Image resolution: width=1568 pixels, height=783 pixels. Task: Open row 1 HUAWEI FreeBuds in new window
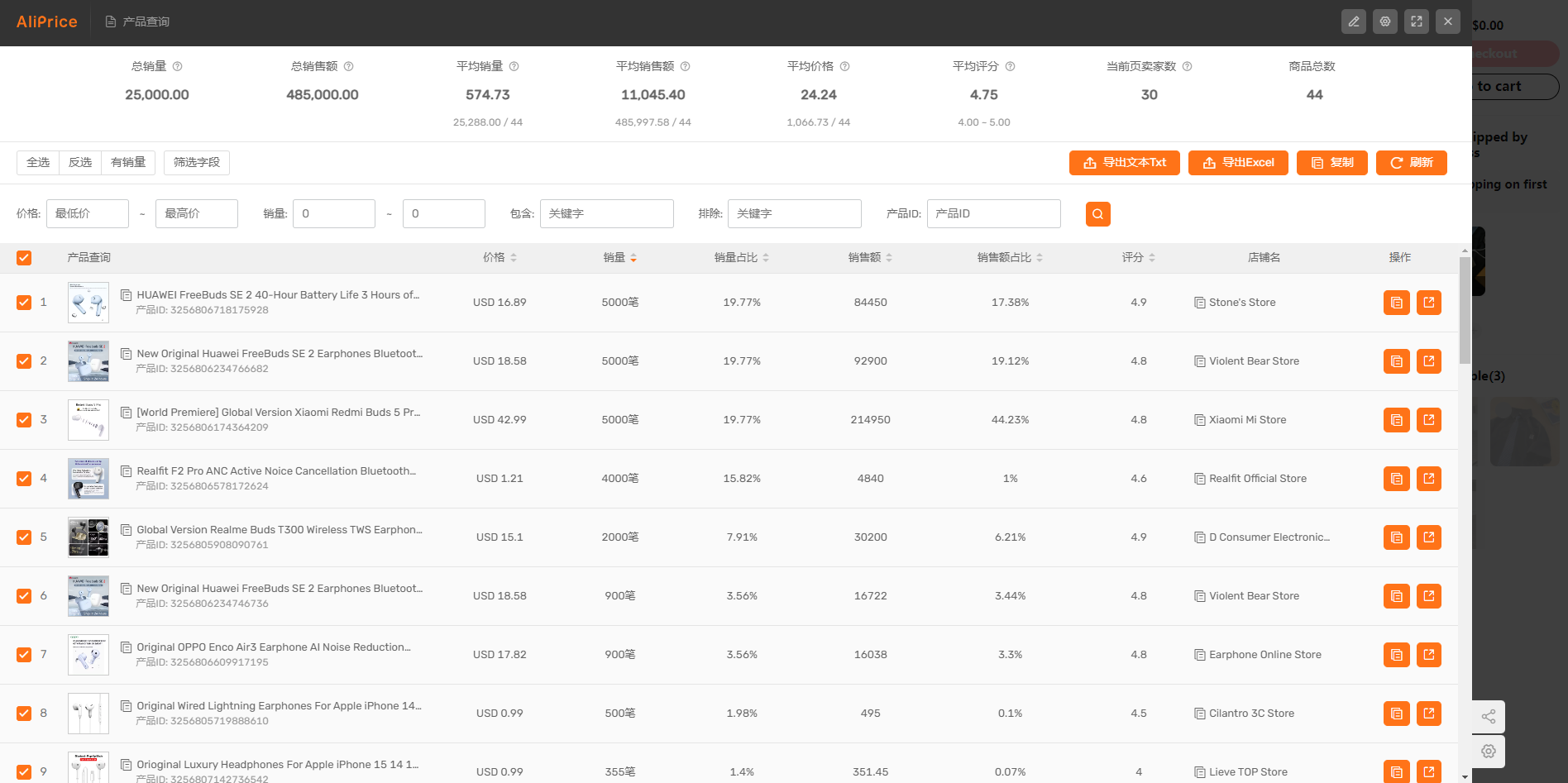click(1429, 303)
